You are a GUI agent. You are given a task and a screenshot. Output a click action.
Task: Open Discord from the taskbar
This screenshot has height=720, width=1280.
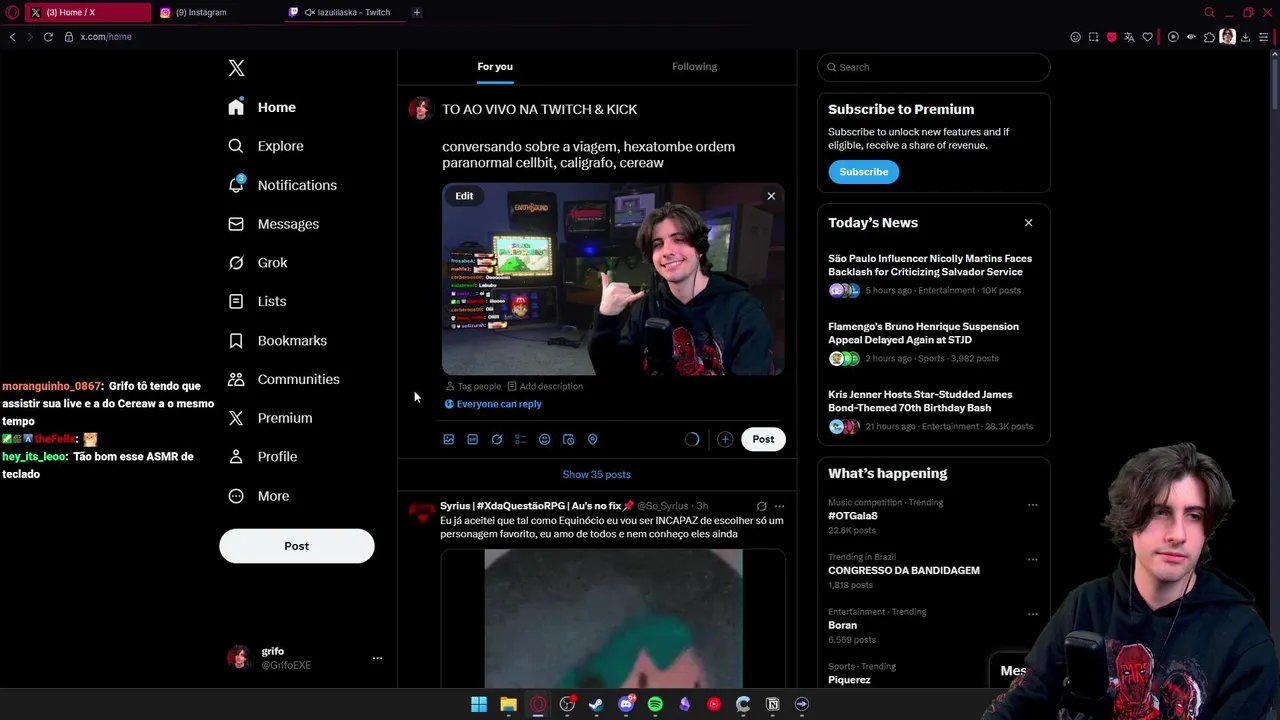626,704
